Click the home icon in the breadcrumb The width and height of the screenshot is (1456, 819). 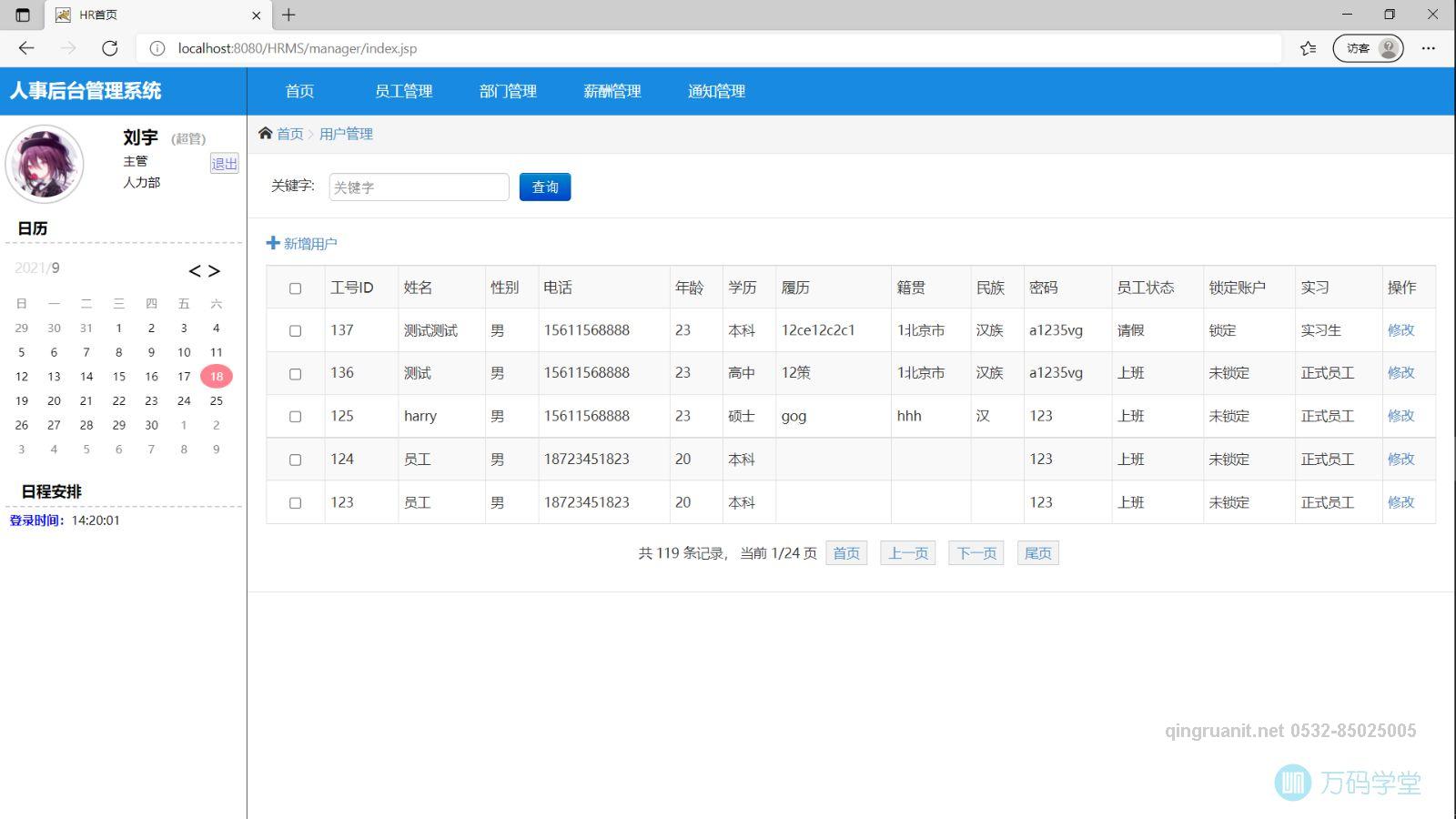tap(264, 134)
